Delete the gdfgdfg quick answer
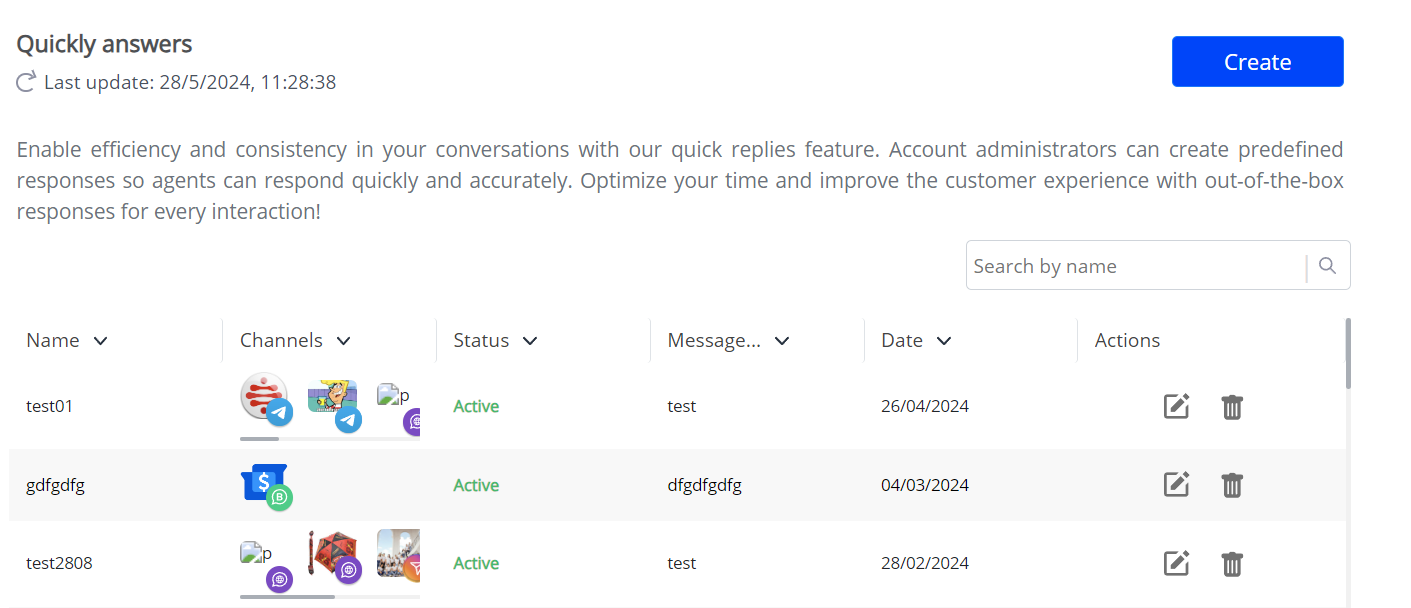Viewport: 1411px width, 608px height. coord(1232,485)
